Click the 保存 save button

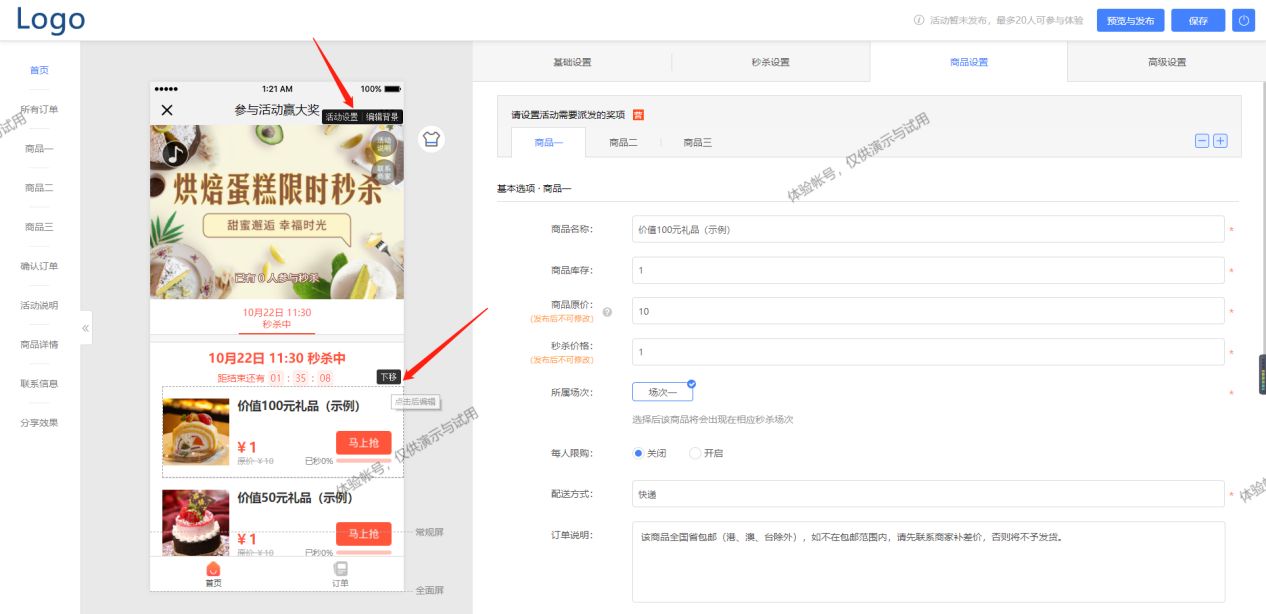point(1197,20)
